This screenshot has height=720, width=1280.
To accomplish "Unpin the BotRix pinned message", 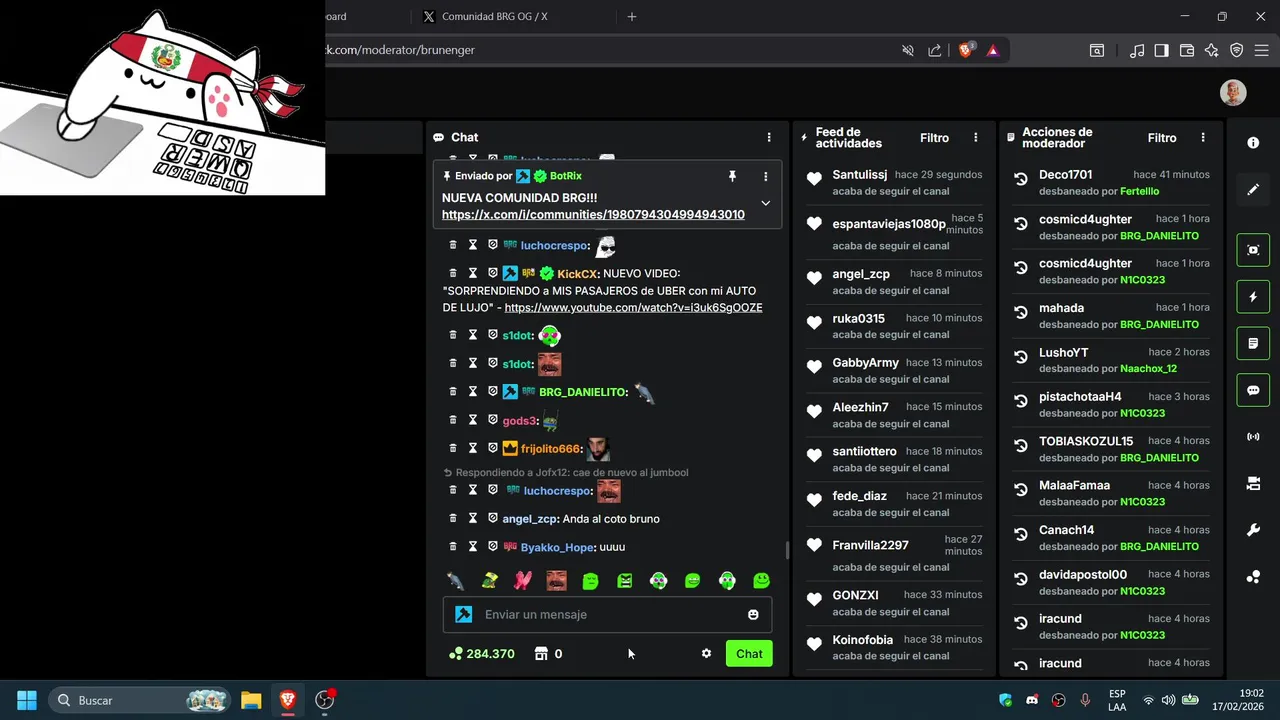I will click(x=732, y=176).
